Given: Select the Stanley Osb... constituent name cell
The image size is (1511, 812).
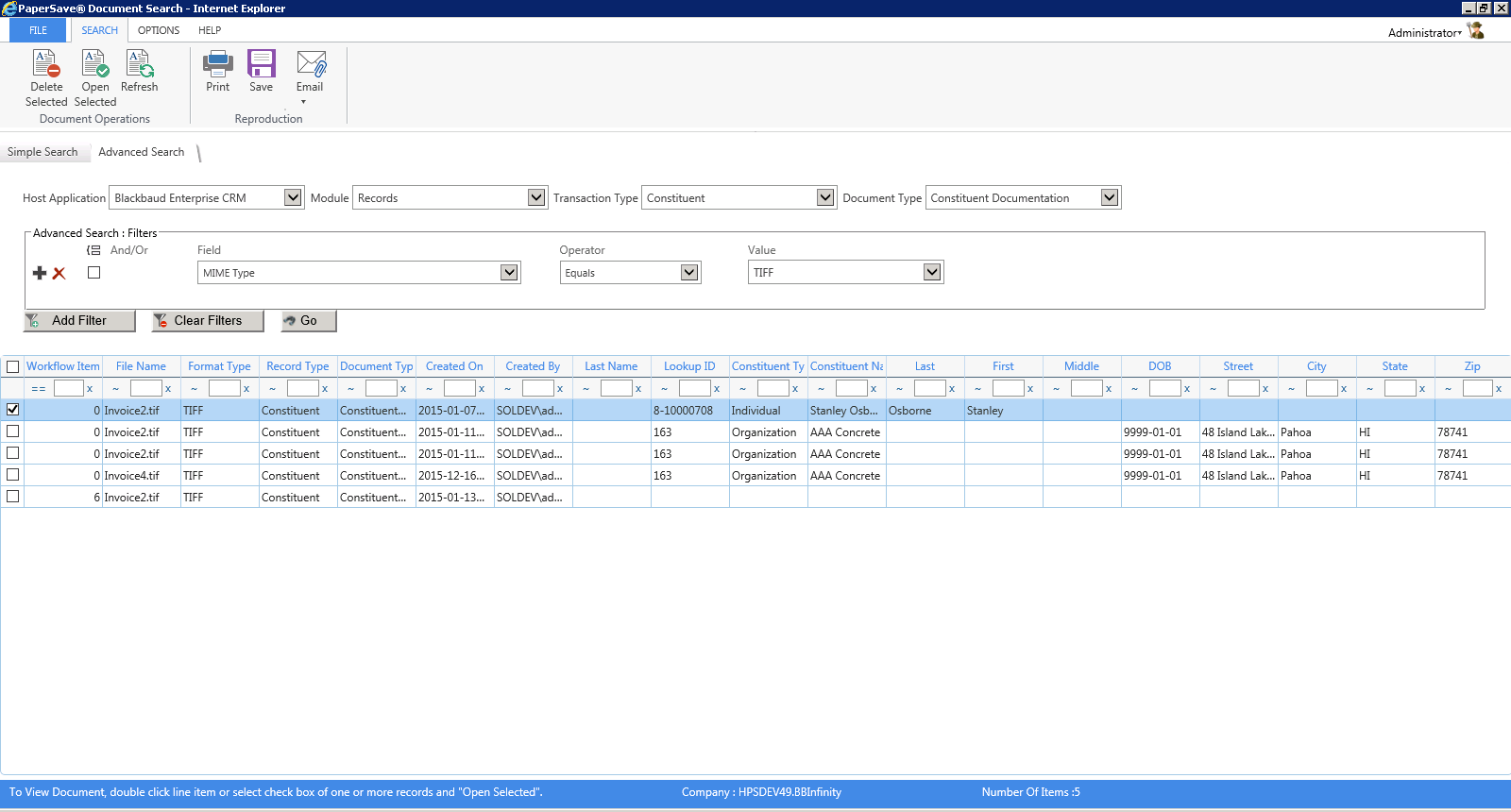Looking at the screenshot, I should point(846,411).
